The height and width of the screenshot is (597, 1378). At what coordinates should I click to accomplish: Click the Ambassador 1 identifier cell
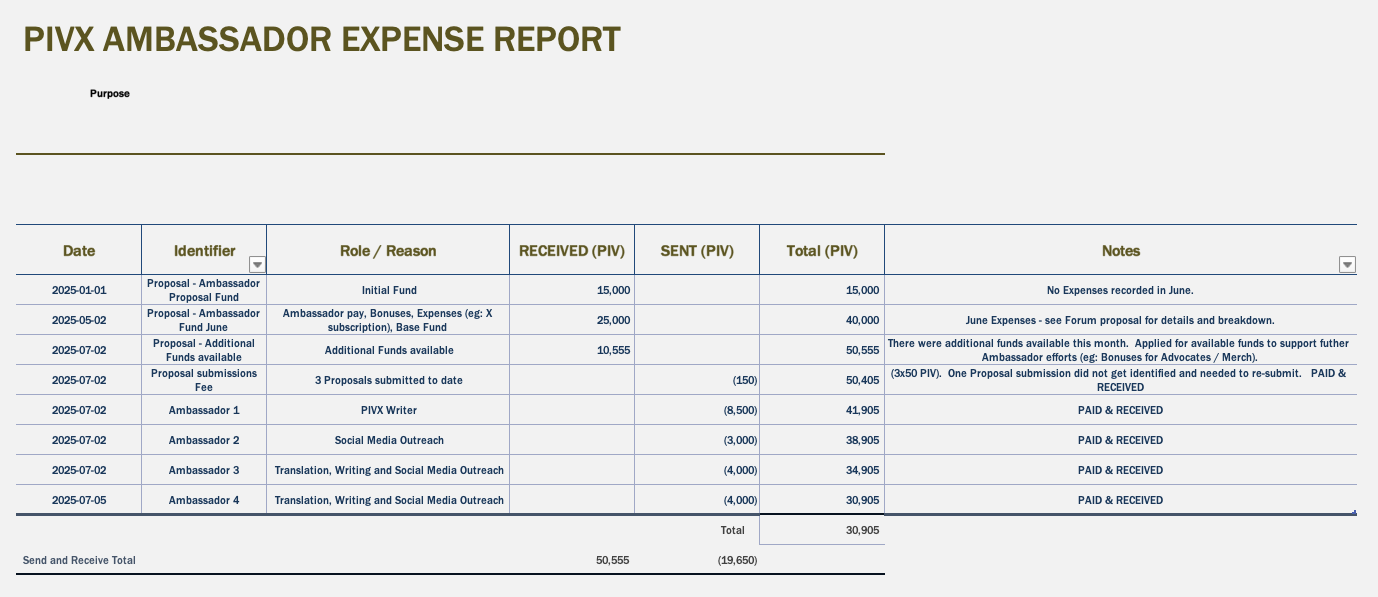point(204,410)
